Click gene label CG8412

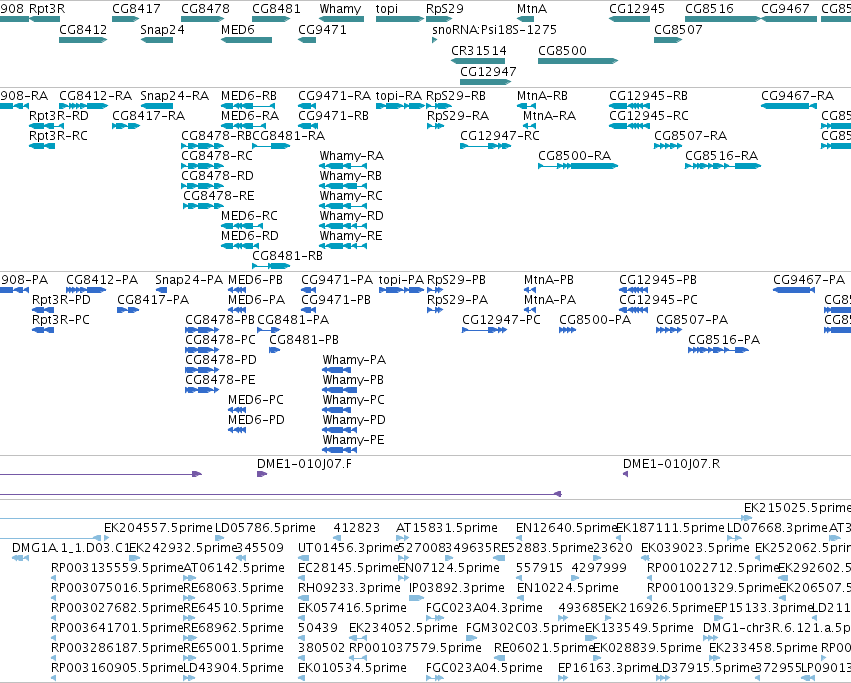pyautogui.click(x=83, y=30)
